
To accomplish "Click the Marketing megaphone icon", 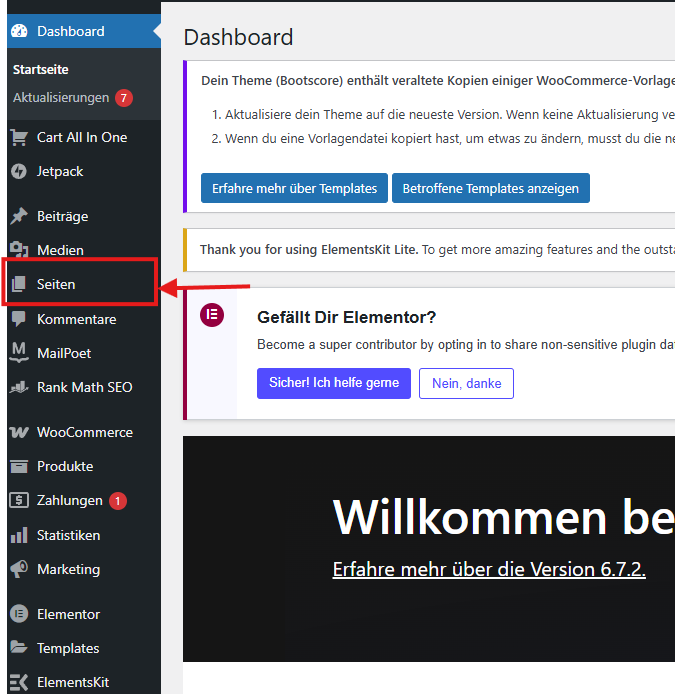I will pyautogui.click(x=18, y=569).
